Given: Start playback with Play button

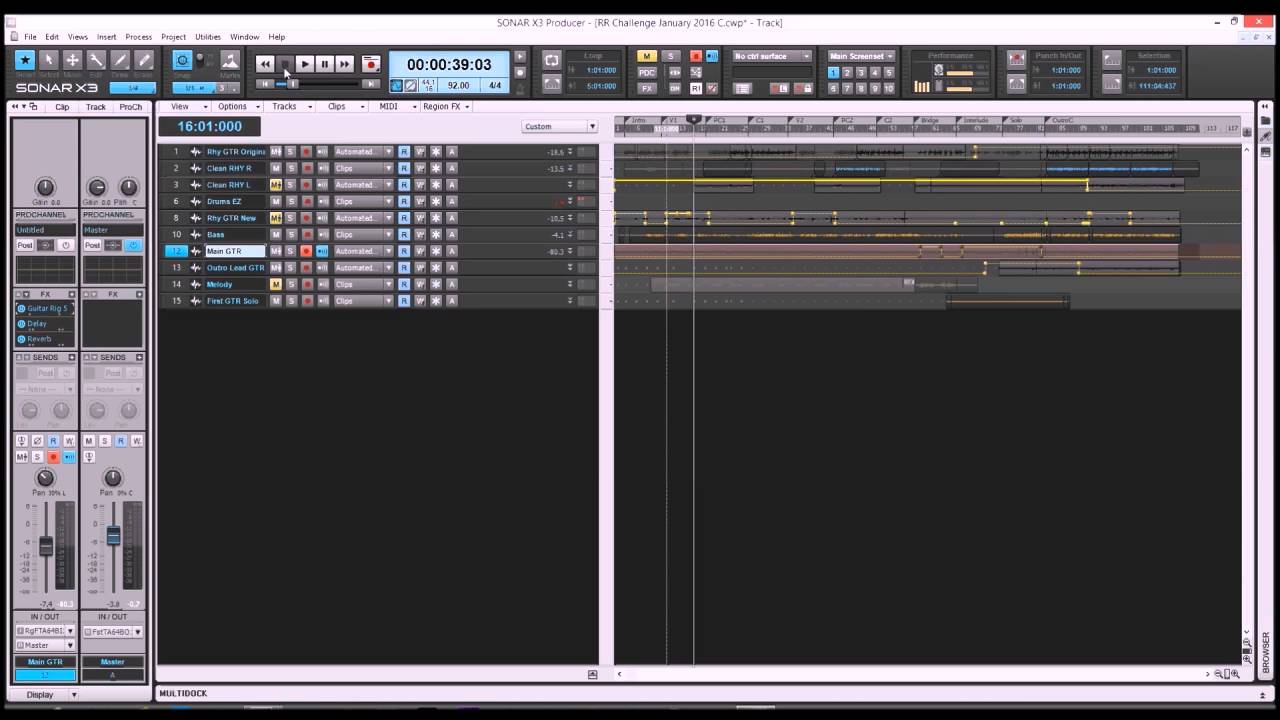Looking at the screenshot, I should (x=305, y=64).
